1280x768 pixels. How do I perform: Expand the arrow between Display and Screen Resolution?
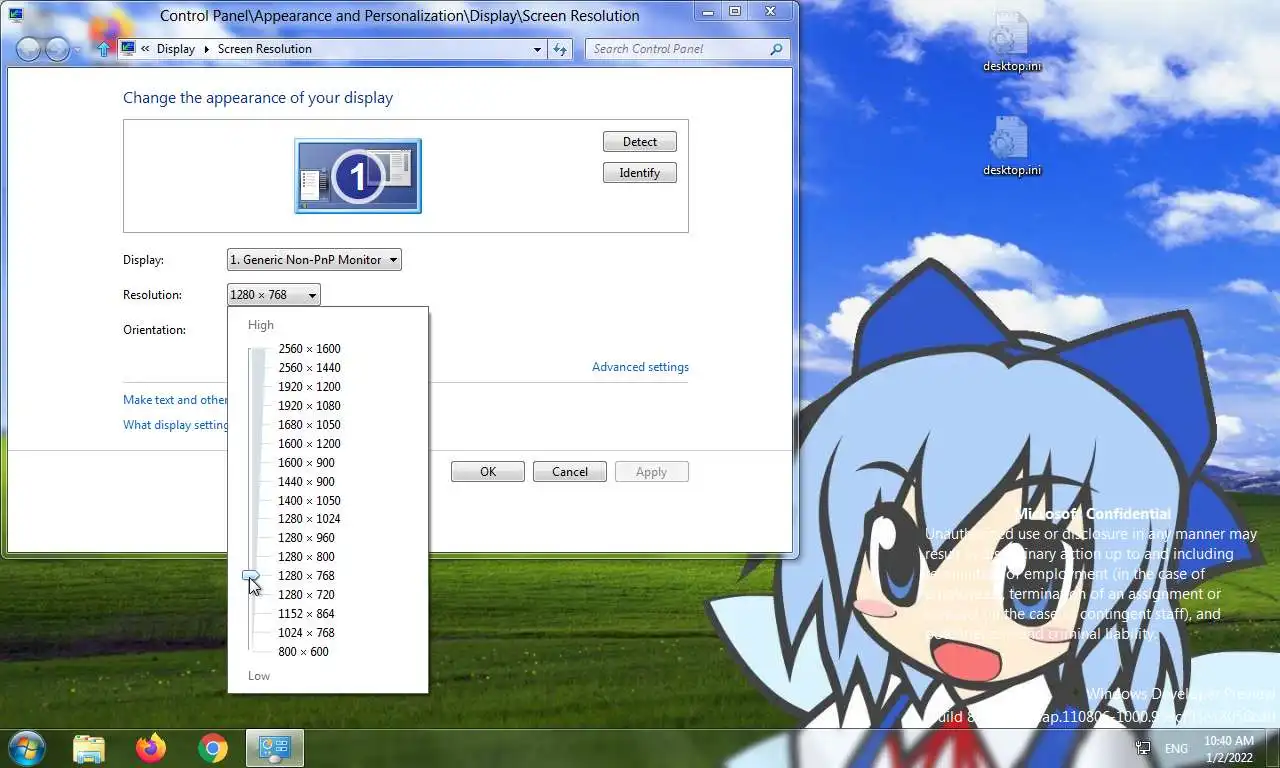point(207,49)
